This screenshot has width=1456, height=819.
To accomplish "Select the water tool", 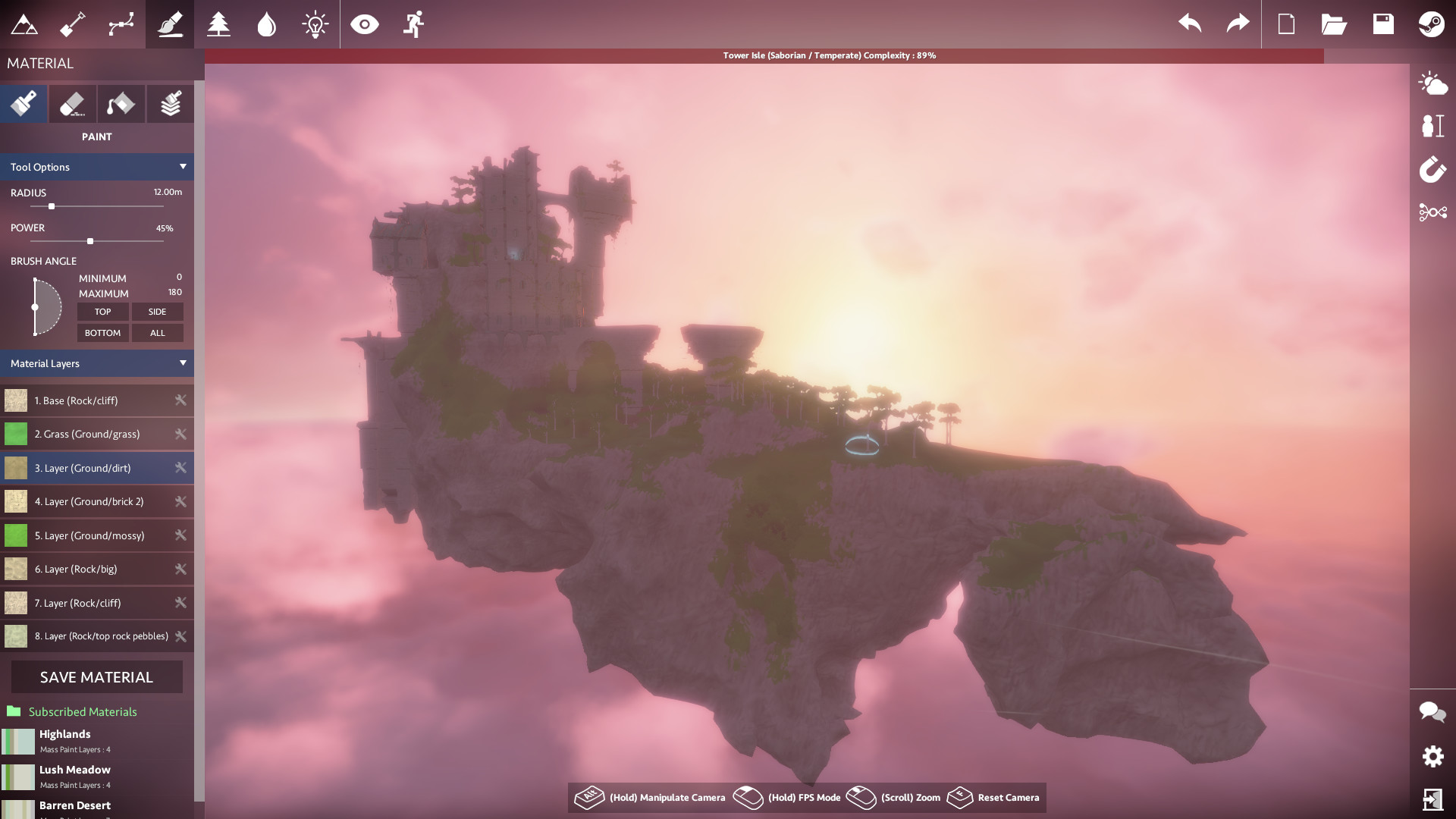I will [266, 24].
